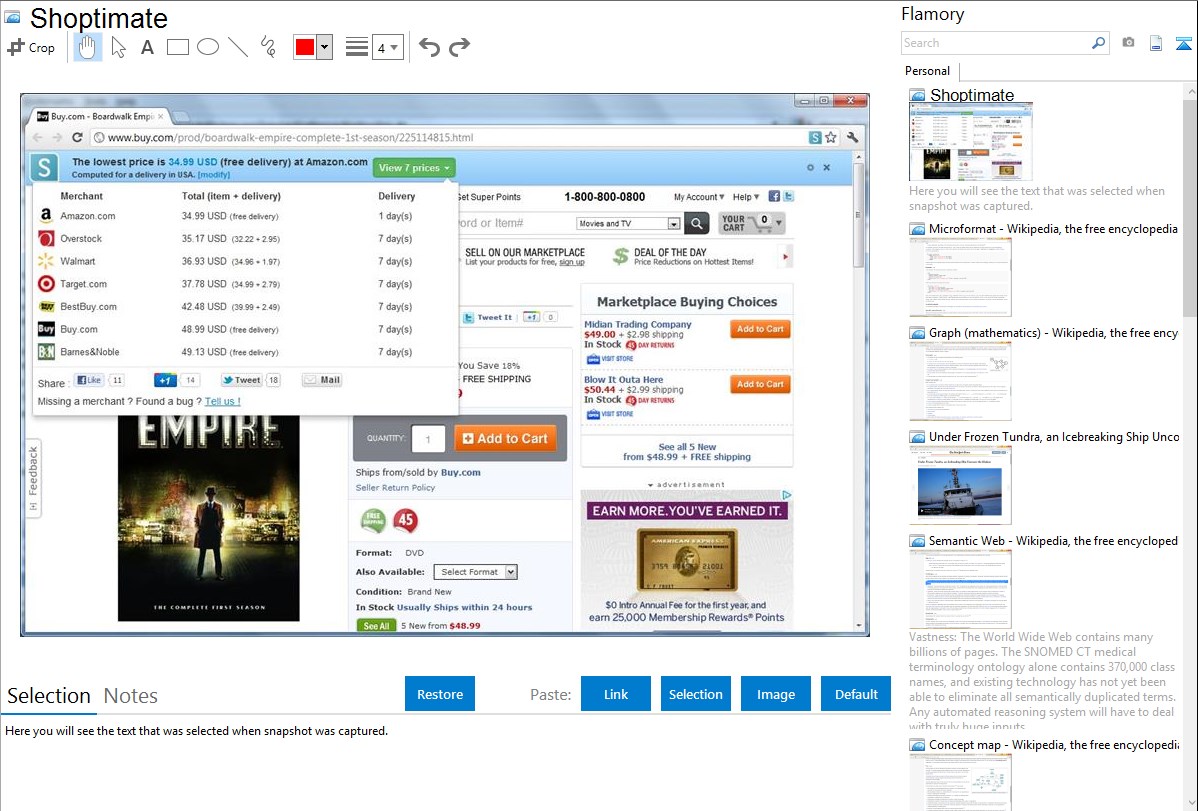The width and height of the screenshot is (1198, 811).
Task: Click the icon next to Microformat snapshot
Action: tap(917, 229)
